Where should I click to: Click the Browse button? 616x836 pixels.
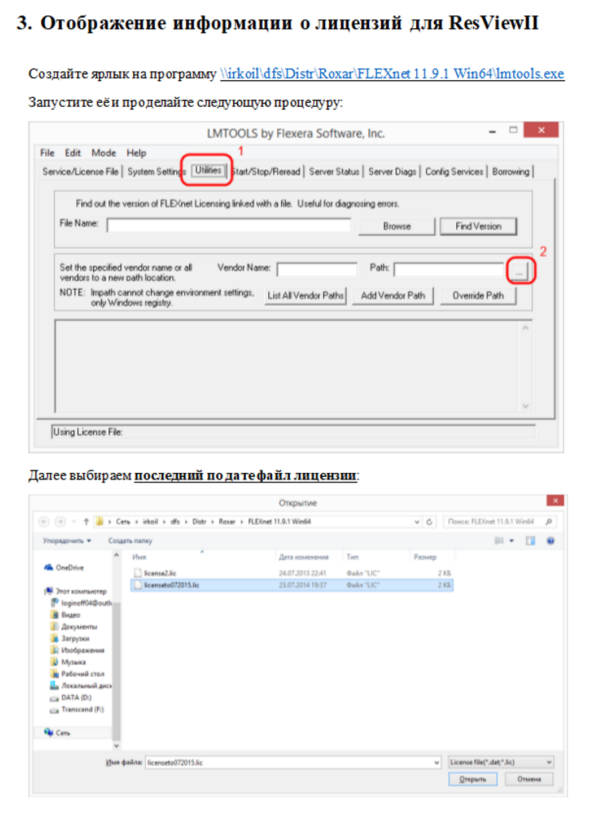click(x=397, y=226)
